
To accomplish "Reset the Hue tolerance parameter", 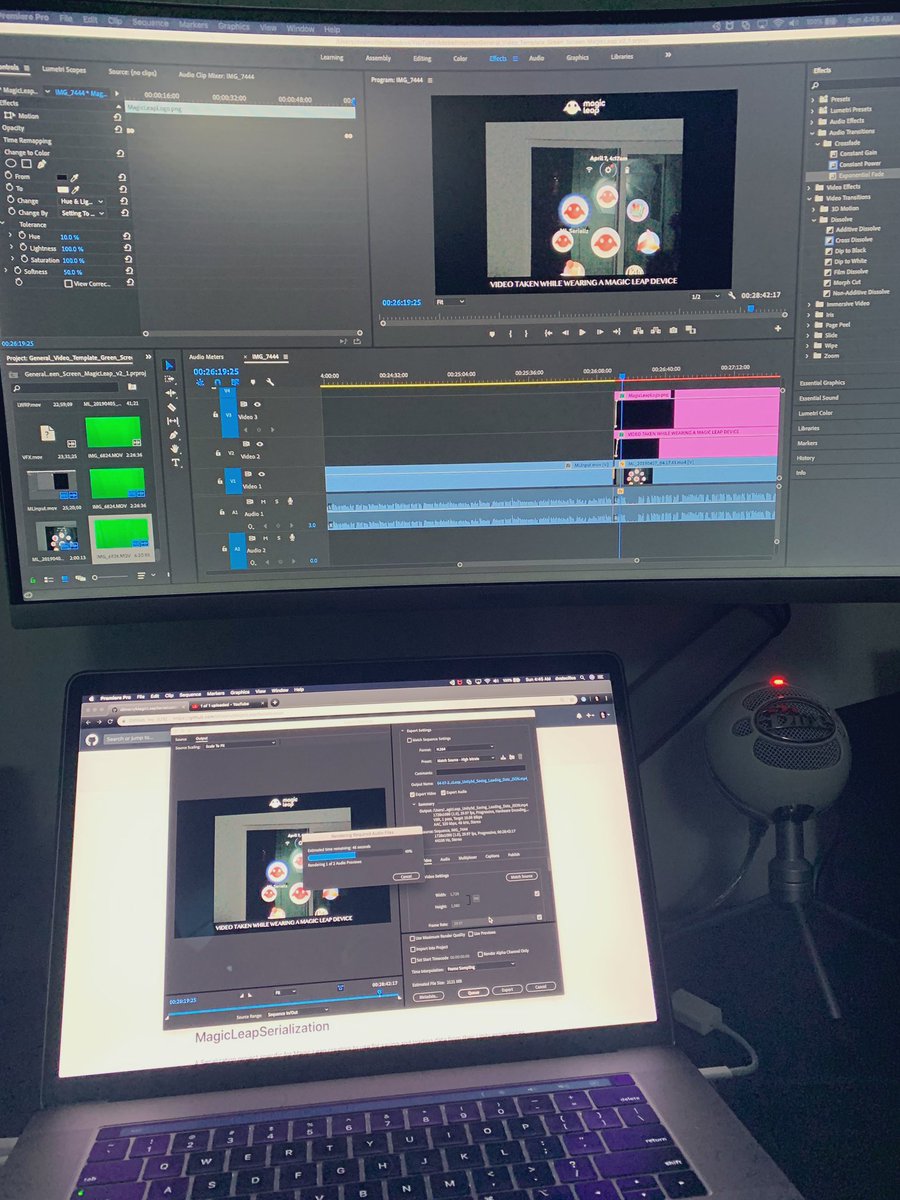I will click(126, 237).
